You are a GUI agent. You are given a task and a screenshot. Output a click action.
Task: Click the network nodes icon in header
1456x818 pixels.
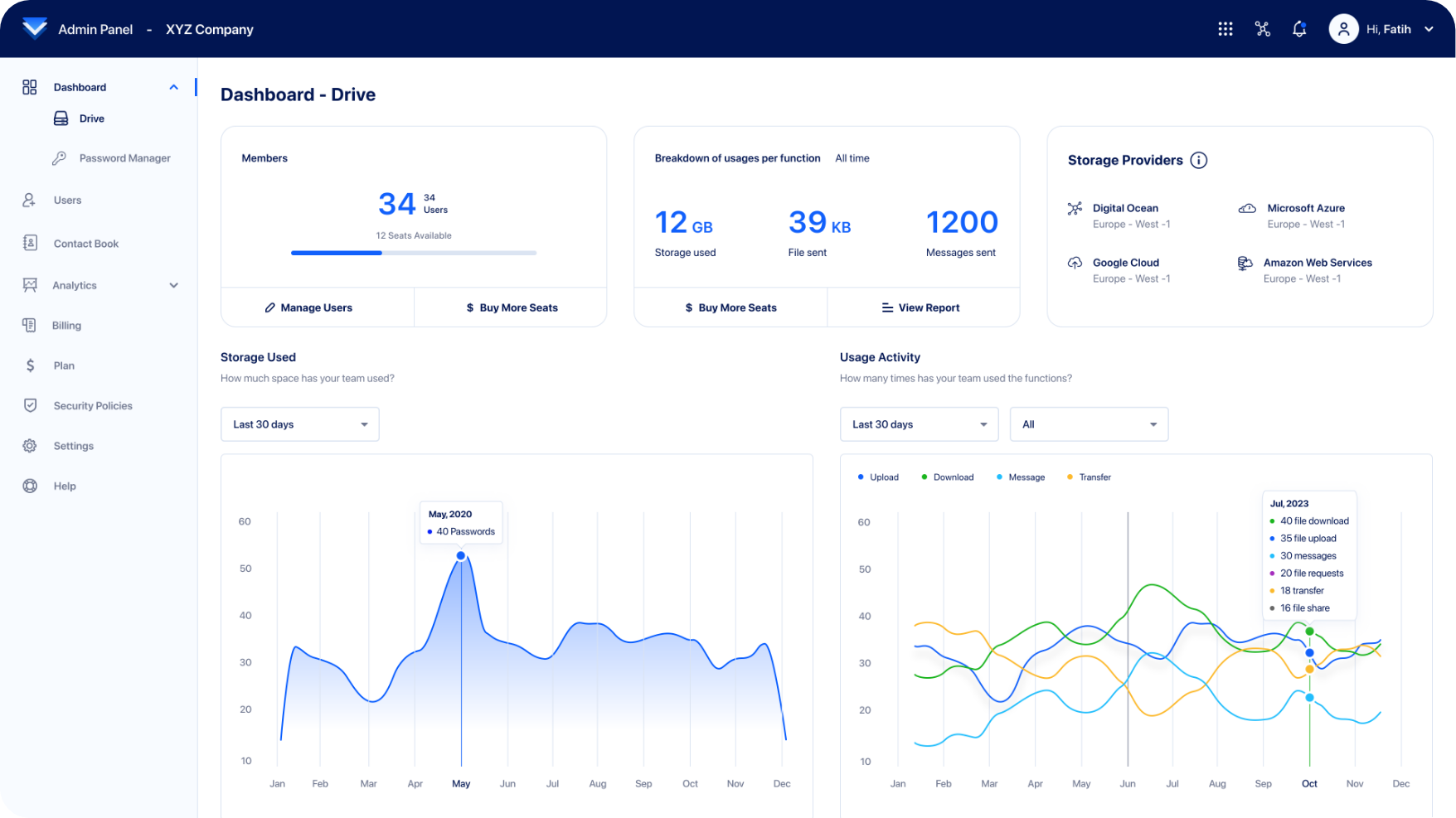pyautogui.click(x=1262, y=29)
